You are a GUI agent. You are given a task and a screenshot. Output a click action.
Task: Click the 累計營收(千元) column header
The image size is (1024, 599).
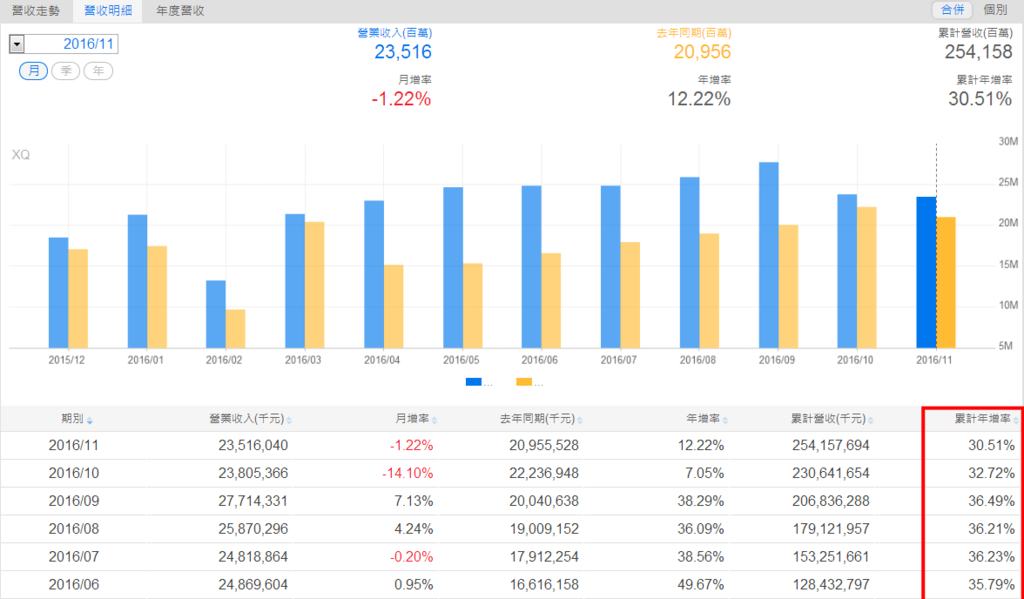[829, 419]
